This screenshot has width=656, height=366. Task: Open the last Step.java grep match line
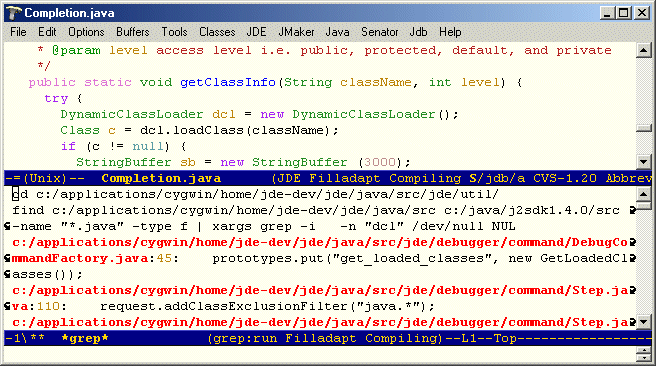tap(320, 322)
